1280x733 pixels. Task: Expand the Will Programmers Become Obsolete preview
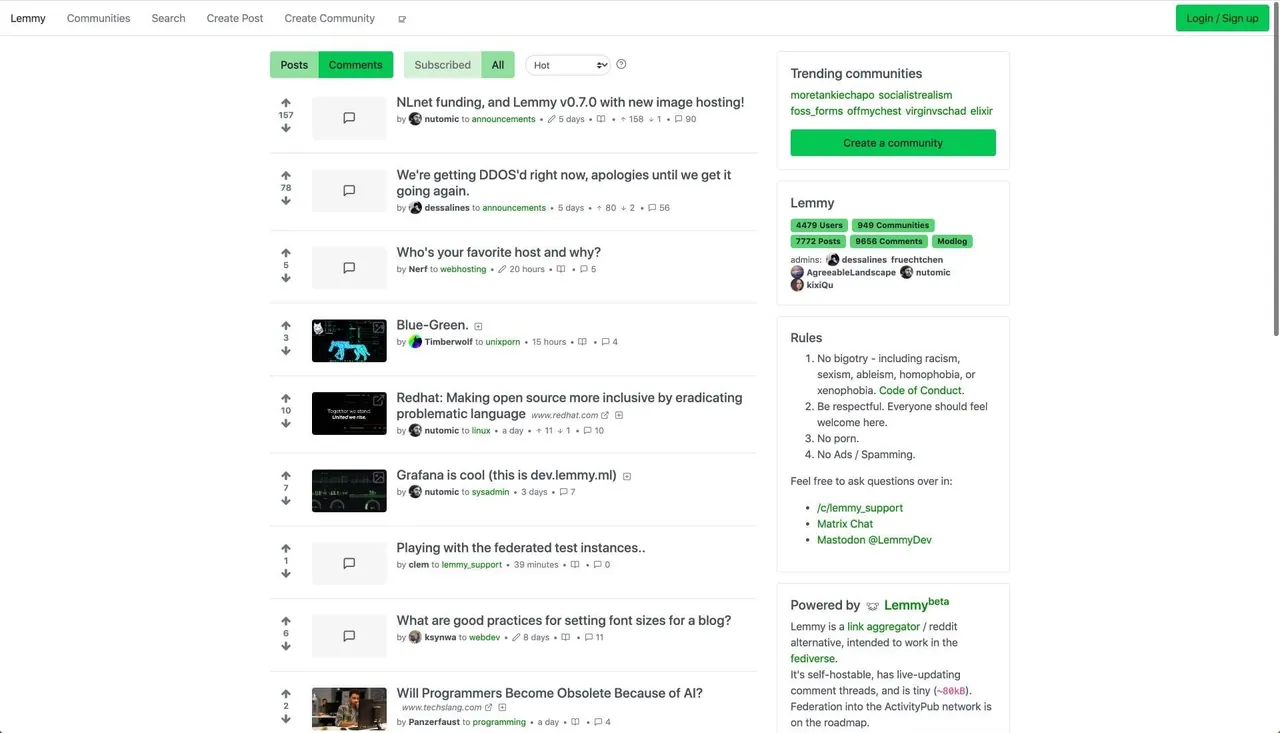tap(502, 708)
